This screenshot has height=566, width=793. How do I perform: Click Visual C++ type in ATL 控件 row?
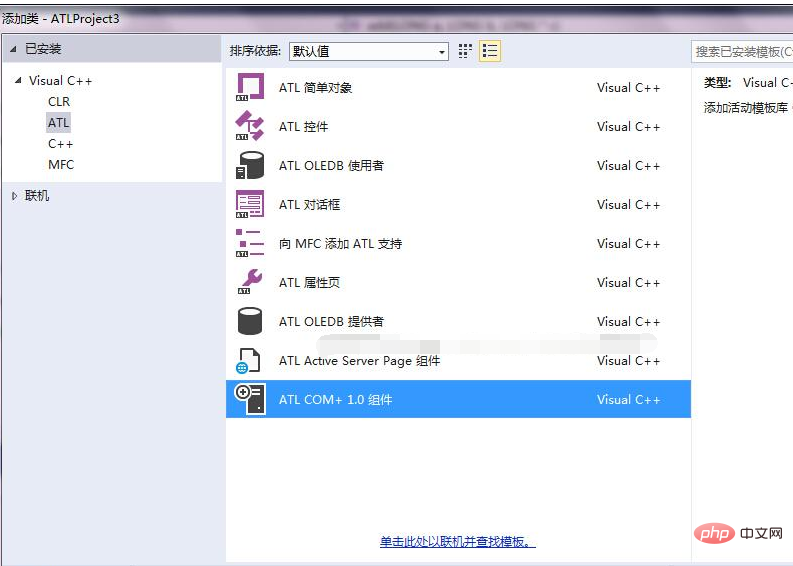coord(629,126)
